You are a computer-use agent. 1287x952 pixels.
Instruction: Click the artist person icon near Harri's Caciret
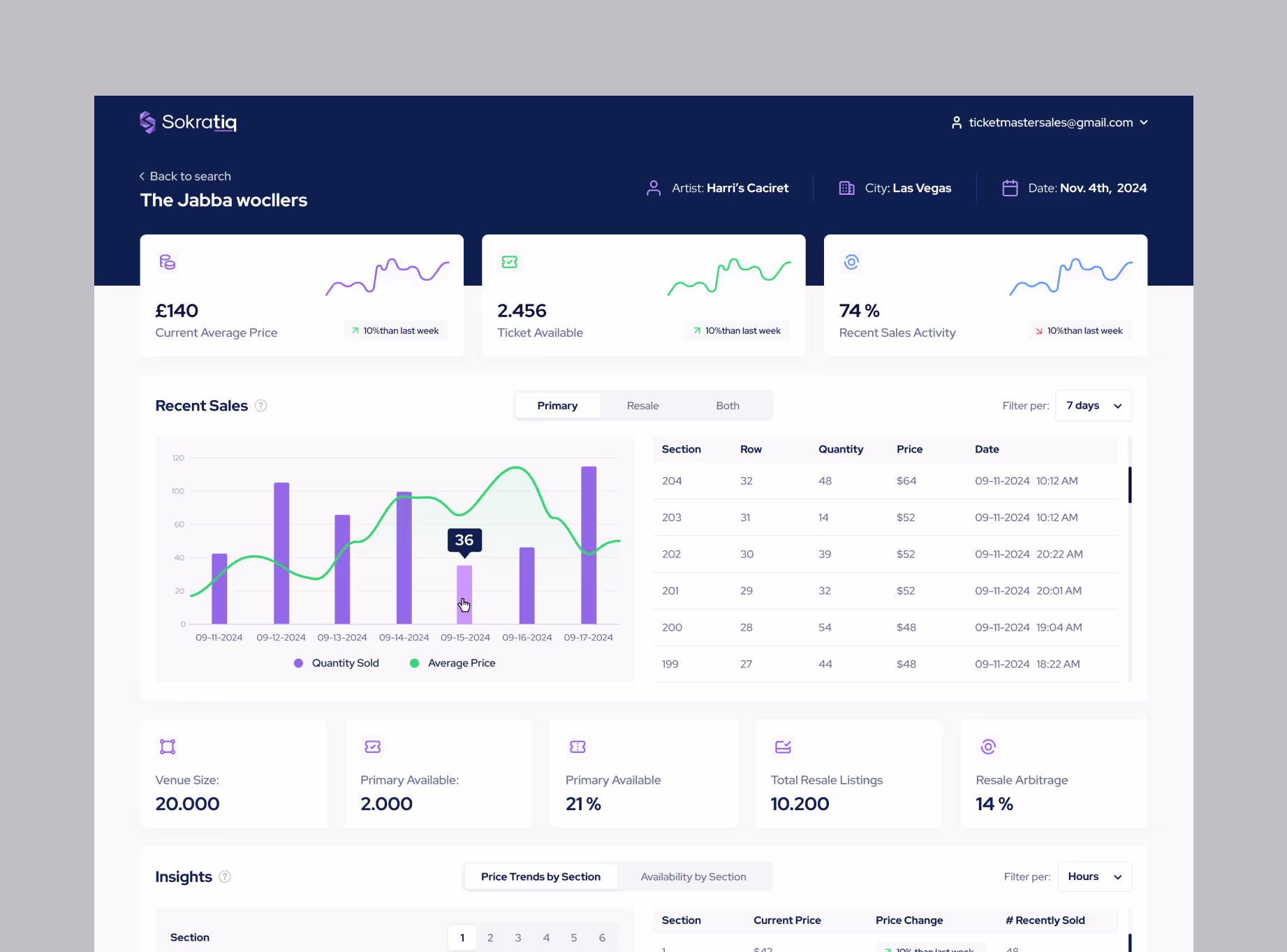(654, 187)
